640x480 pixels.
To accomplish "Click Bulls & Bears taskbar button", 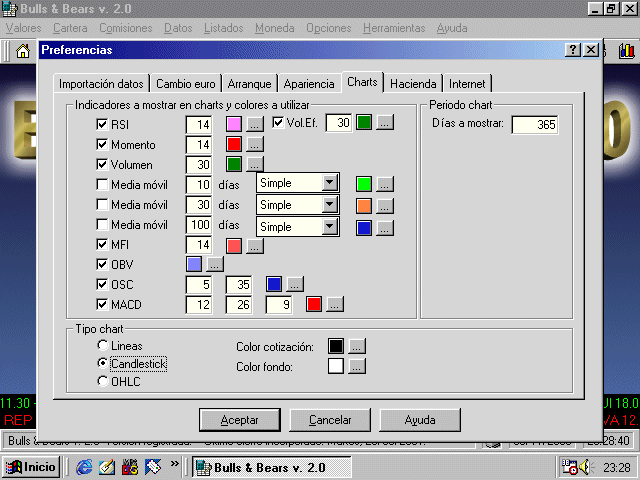I will pos(272,467).
